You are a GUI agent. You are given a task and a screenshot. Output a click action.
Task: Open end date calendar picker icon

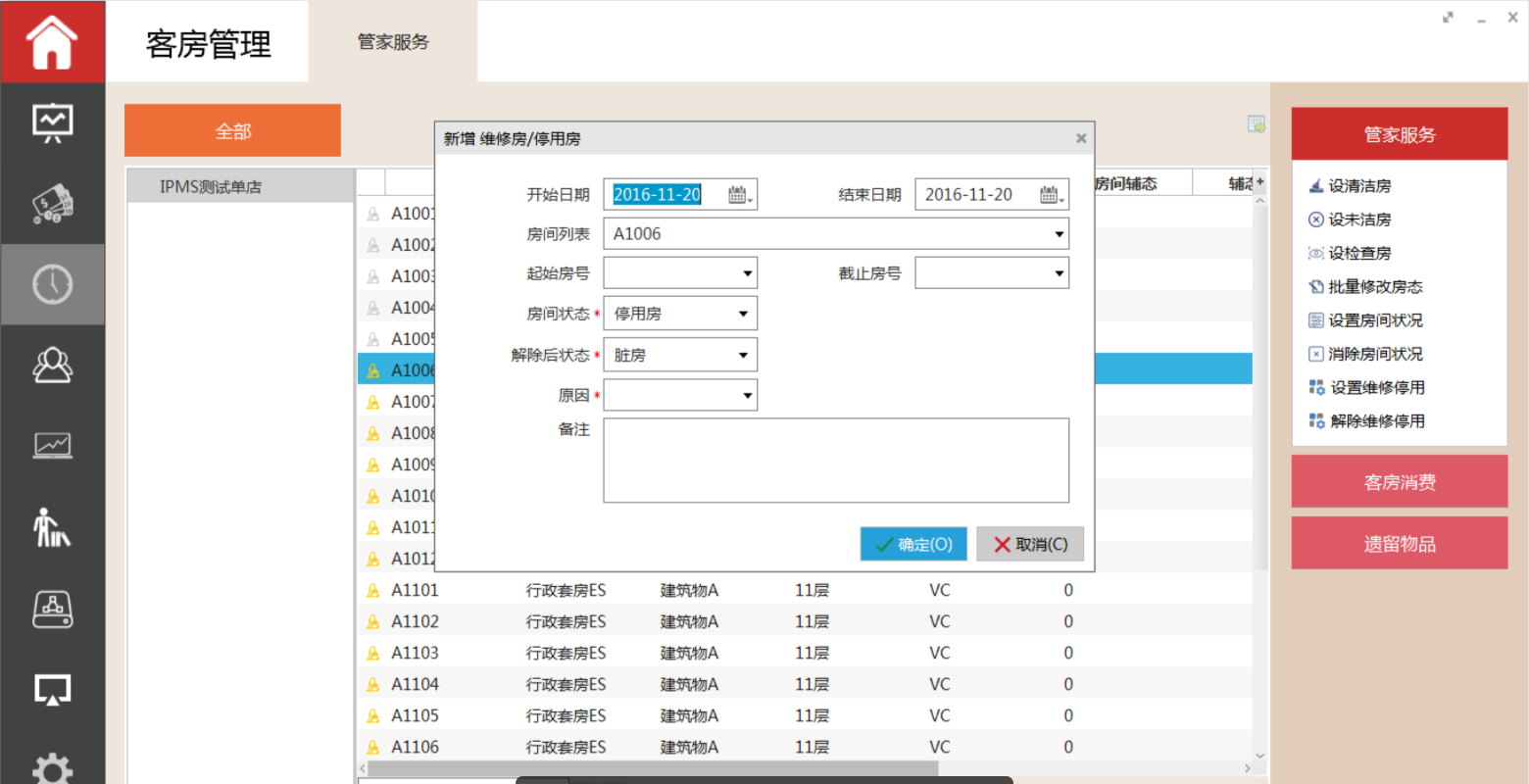pos(1051,195)
